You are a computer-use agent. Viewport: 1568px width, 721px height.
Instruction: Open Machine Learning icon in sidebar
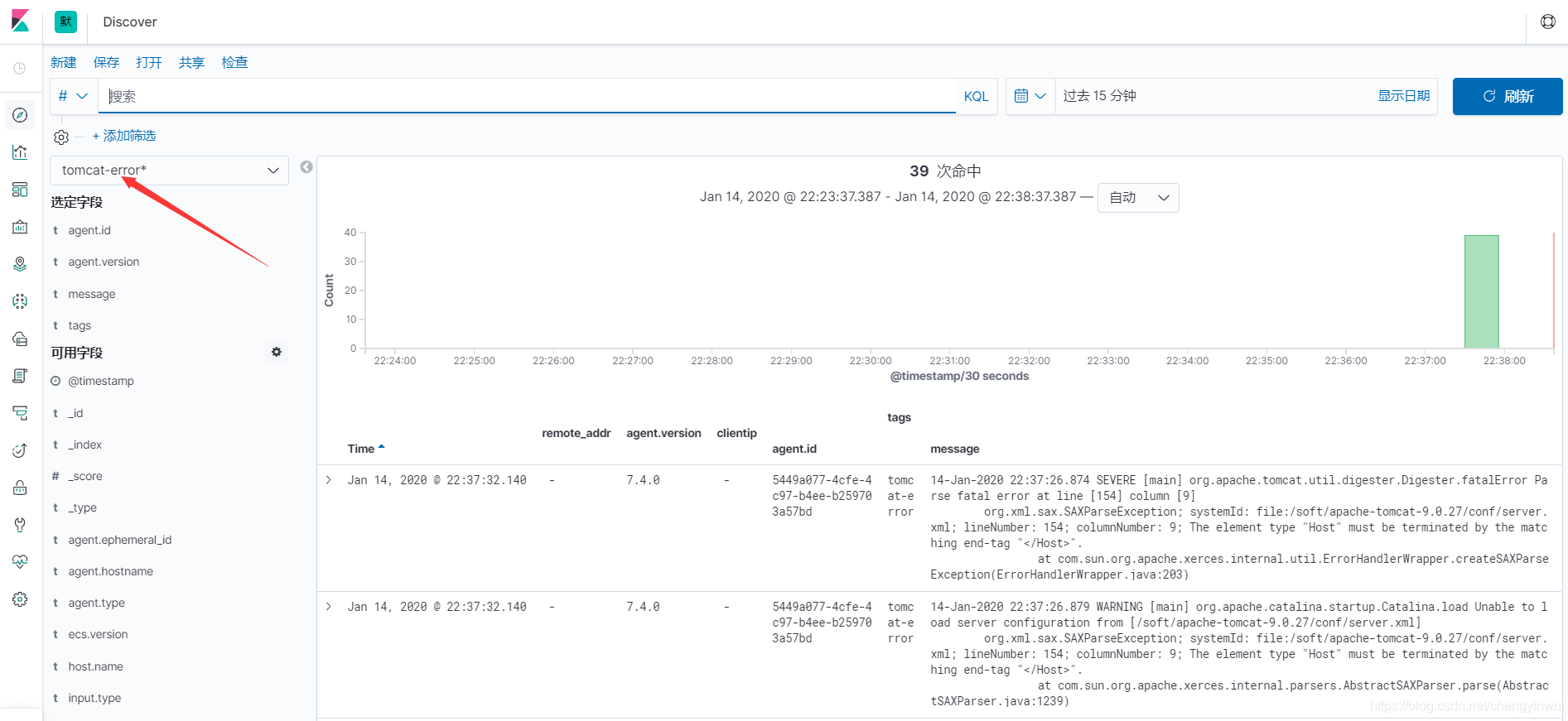(x=20, y=301)
